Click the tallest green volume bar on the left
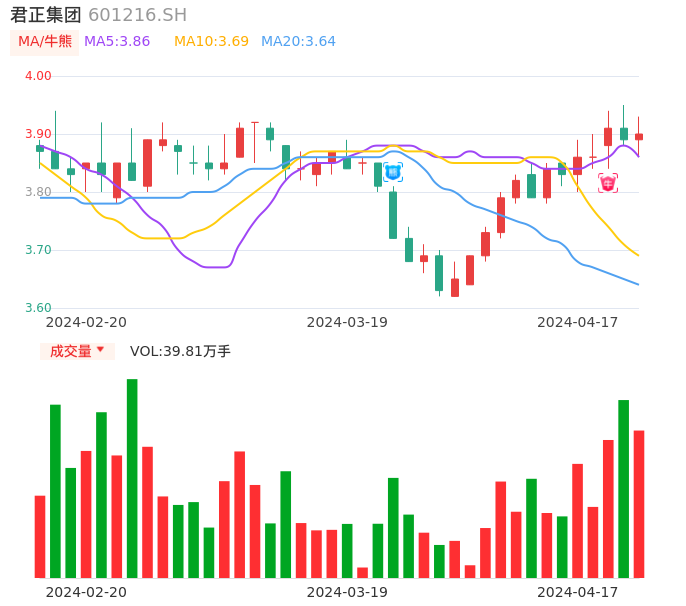 click(x=132, y=478)
